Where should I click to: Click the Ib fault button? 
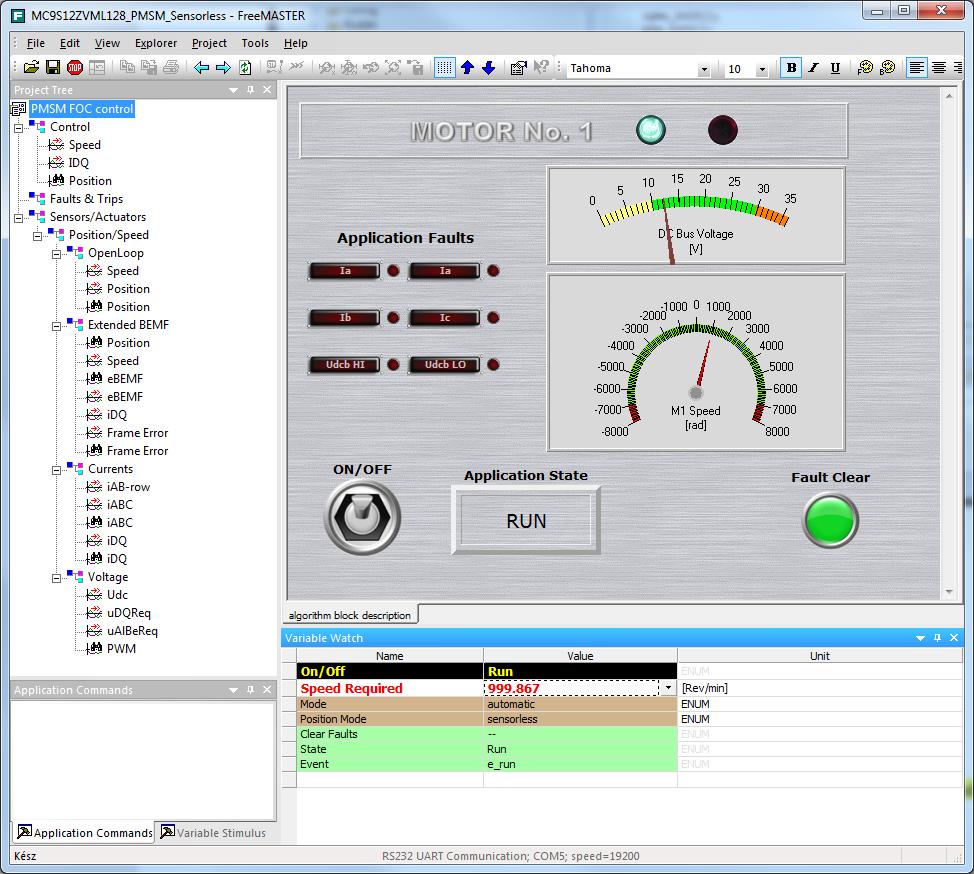click(x=345, y=317)
